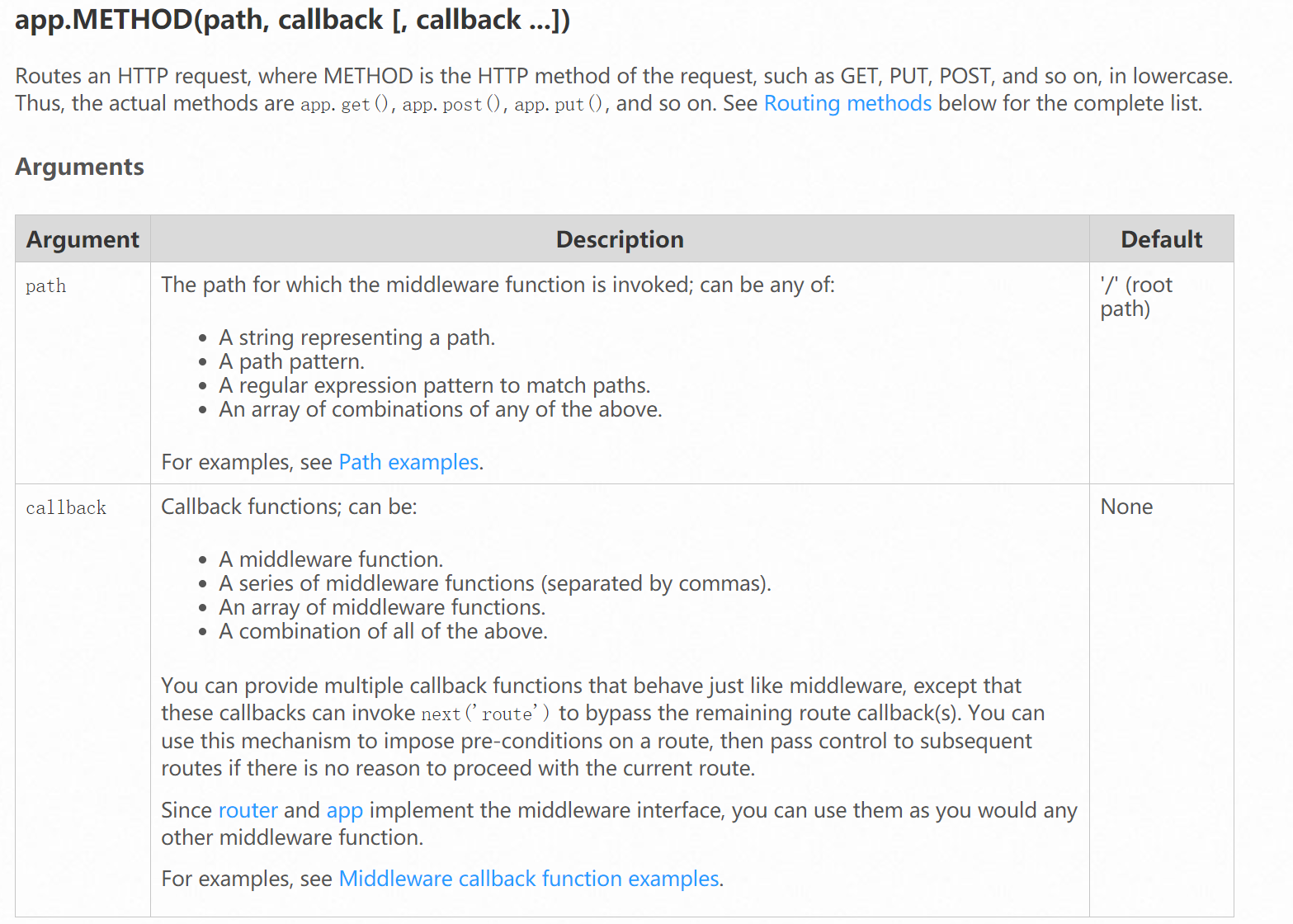1293x924 pixels.
Task: Click 'A regular expression pattern' bullet item
Action: click(435, 386)
